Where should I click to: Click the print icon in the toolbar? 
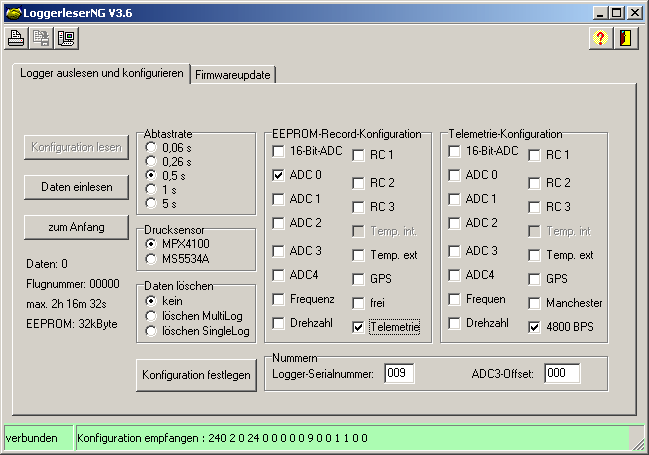point(17,39)
